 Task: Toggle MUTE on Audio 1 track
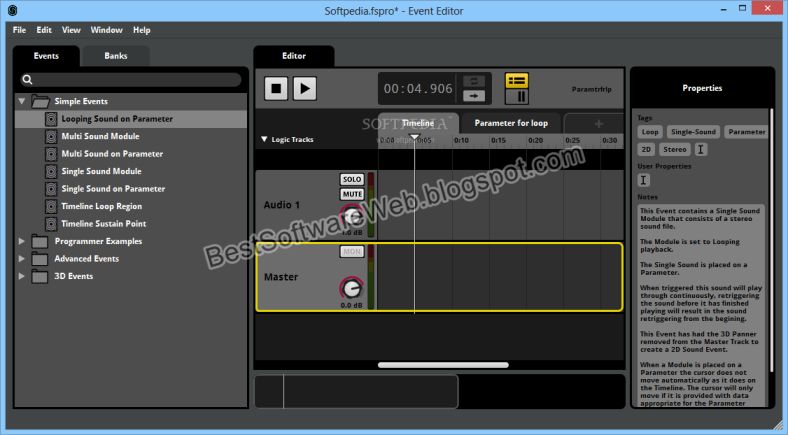[x=352, y=194]
